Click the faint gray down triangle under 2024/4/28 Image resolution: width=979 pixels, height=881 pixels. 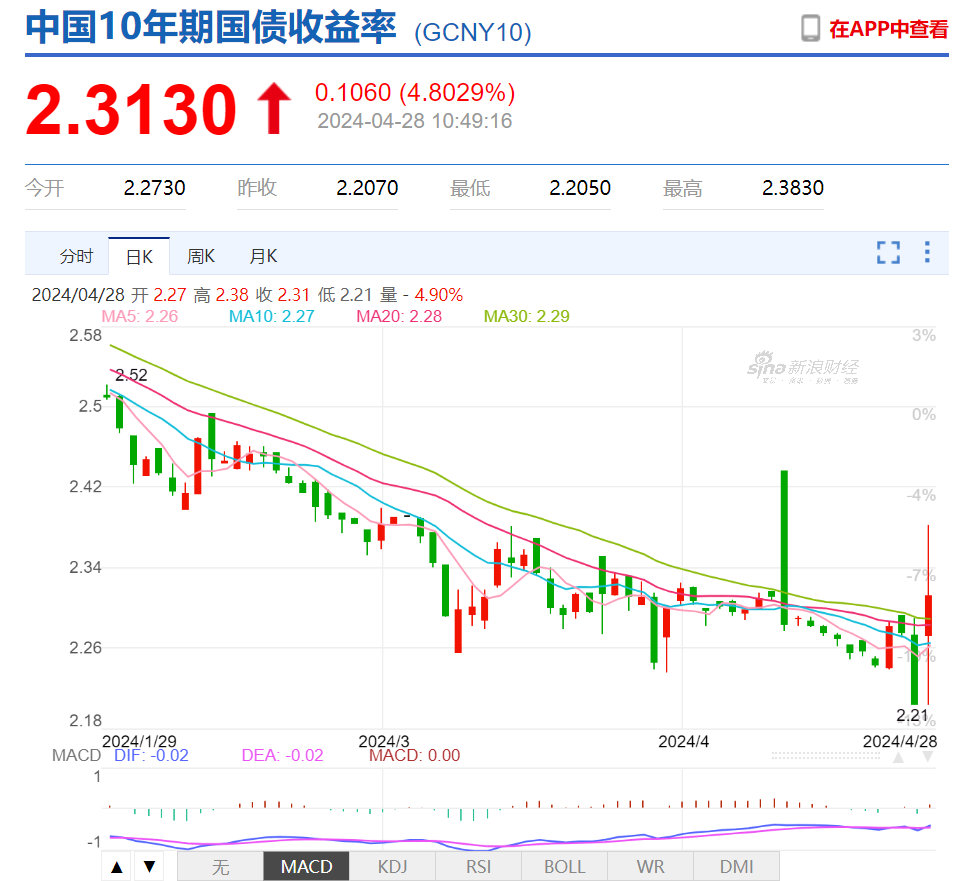coord(928,757)
